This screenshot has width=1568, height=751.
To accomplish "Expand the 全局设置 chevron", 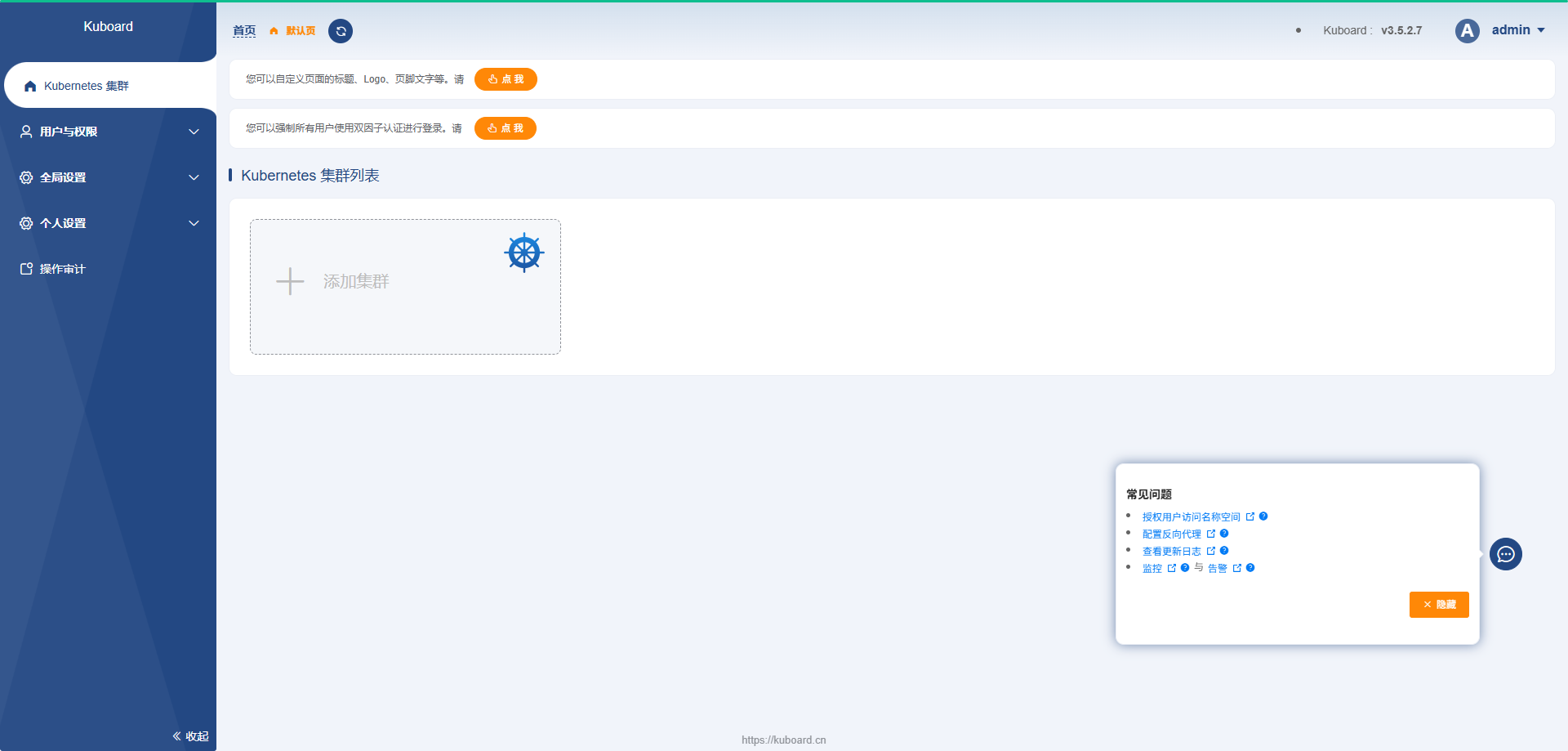I will click(x=194, y=177).
